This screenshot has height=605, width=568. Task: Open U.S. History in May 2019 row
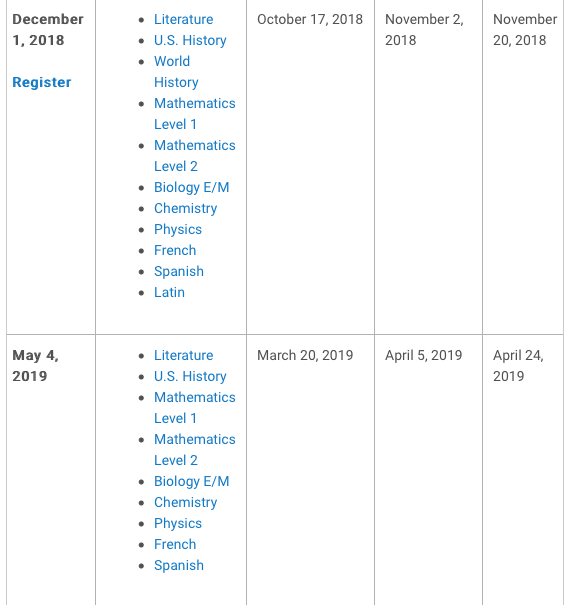[x=190, y=376]
